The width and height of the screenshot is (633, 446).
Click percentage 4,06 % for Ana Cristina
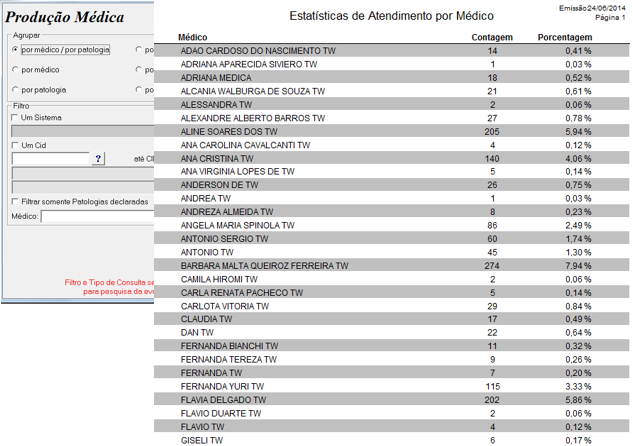[578, 158]
